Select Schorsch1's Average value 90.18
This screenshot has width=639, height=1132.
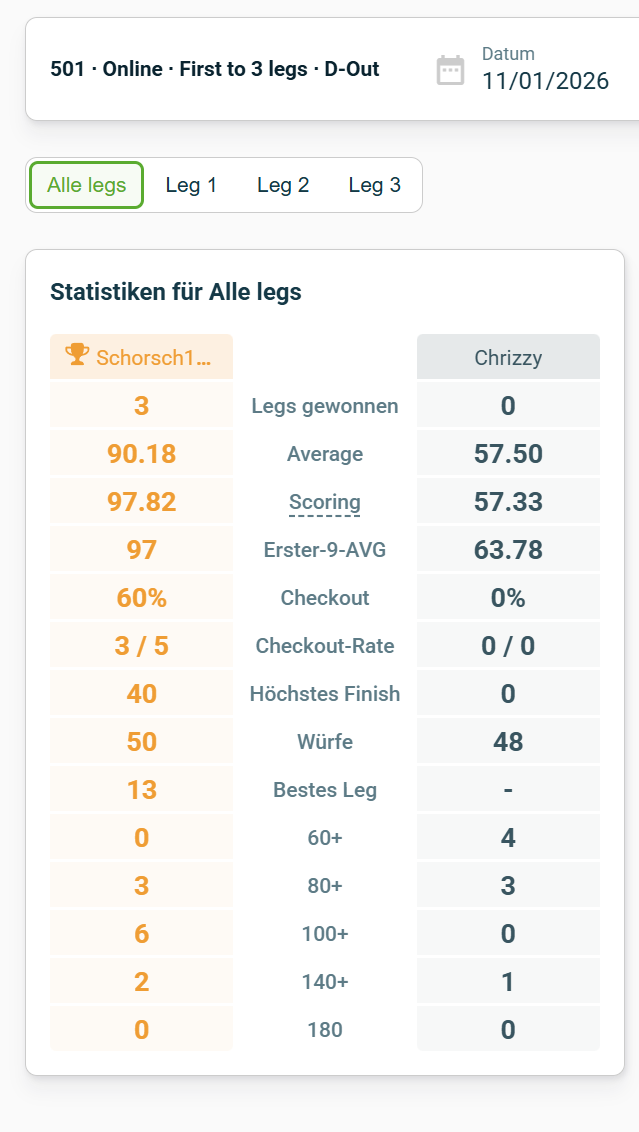(x=140, y=453)
